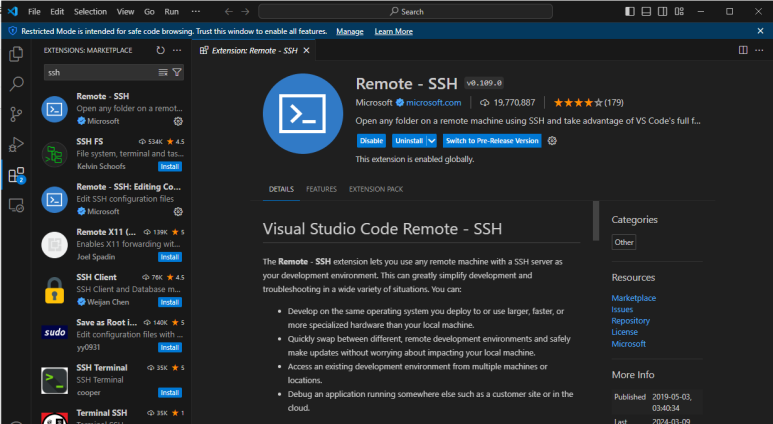773x424 pixels.
Task: Click the Restricted Mode shield icon
Action: coord(13,31)
